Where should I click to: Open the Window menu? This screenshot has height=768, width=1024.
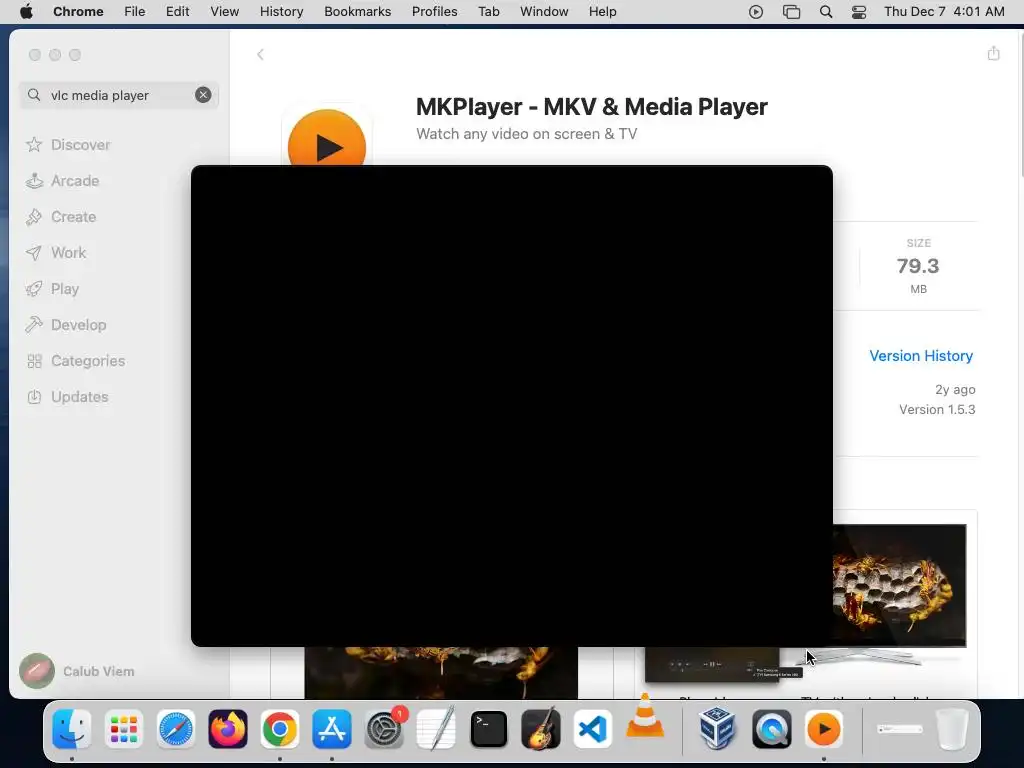click(x=544, y=12)
